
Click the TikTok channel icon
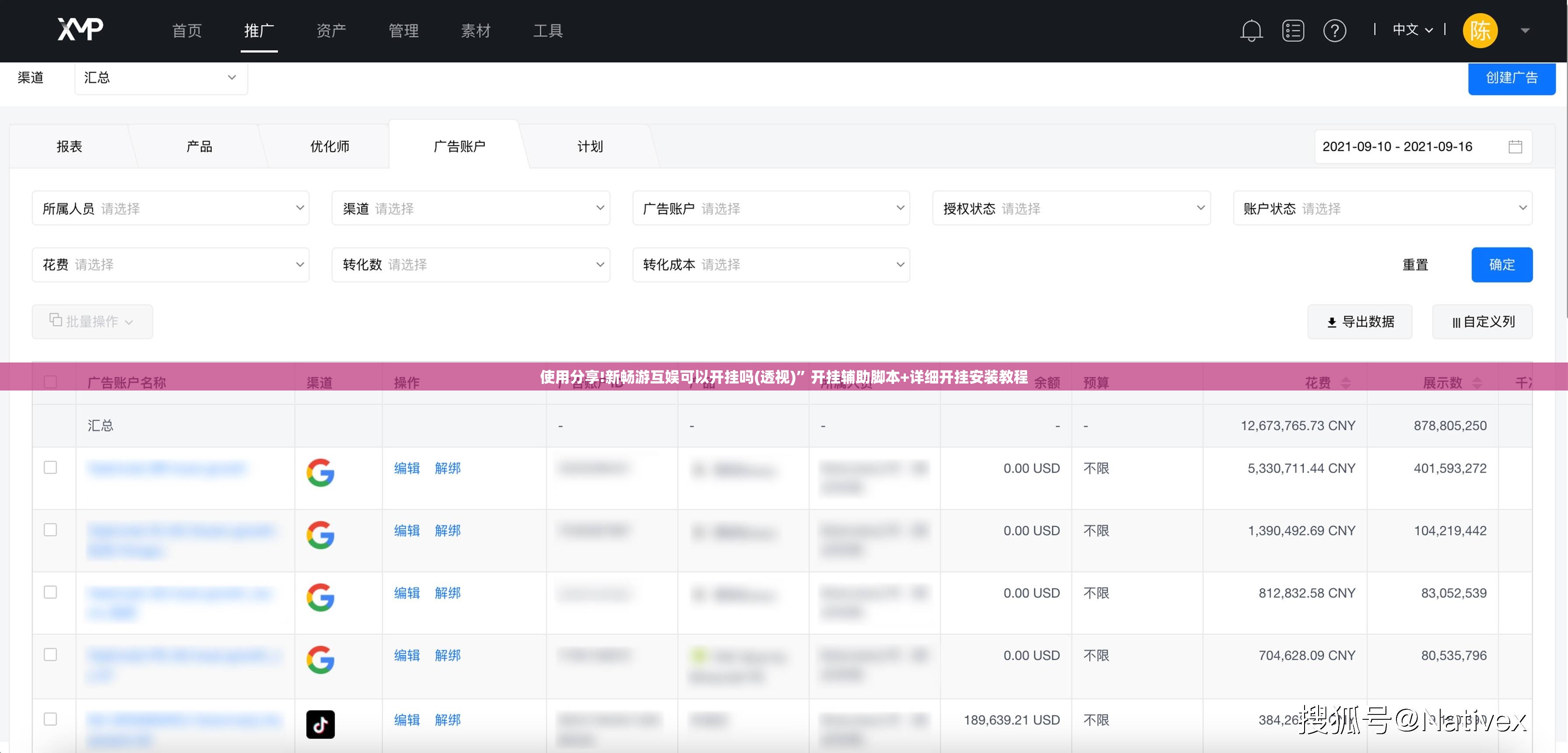[320, 724]
